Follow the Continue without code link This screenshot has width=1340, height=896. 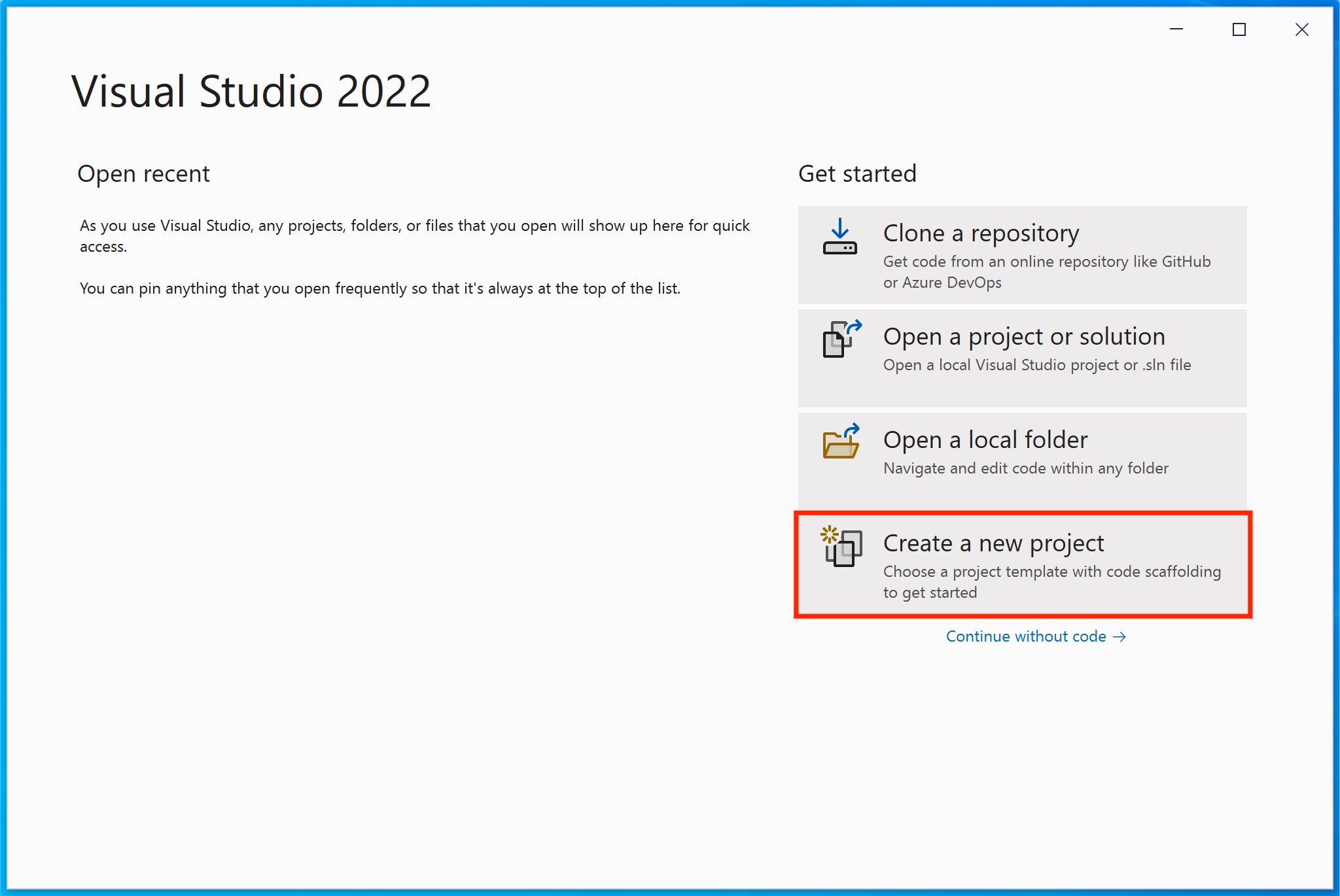(x=1026, y=637)
